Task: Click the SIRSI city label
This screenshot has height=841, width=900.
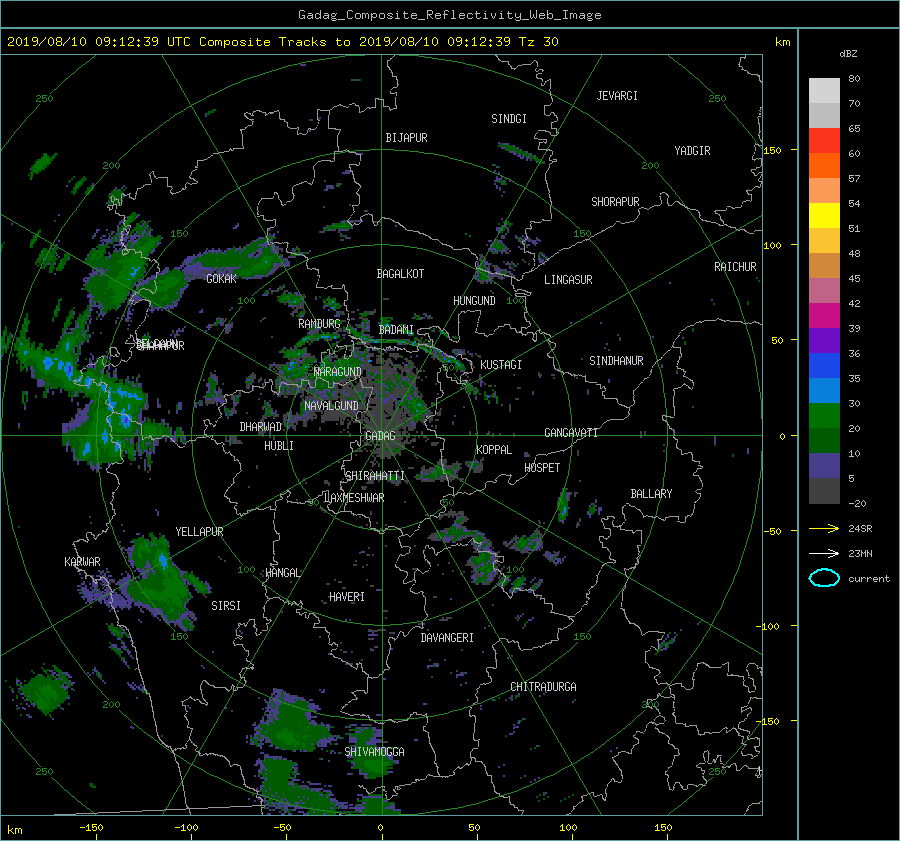Action: [226, 606]
